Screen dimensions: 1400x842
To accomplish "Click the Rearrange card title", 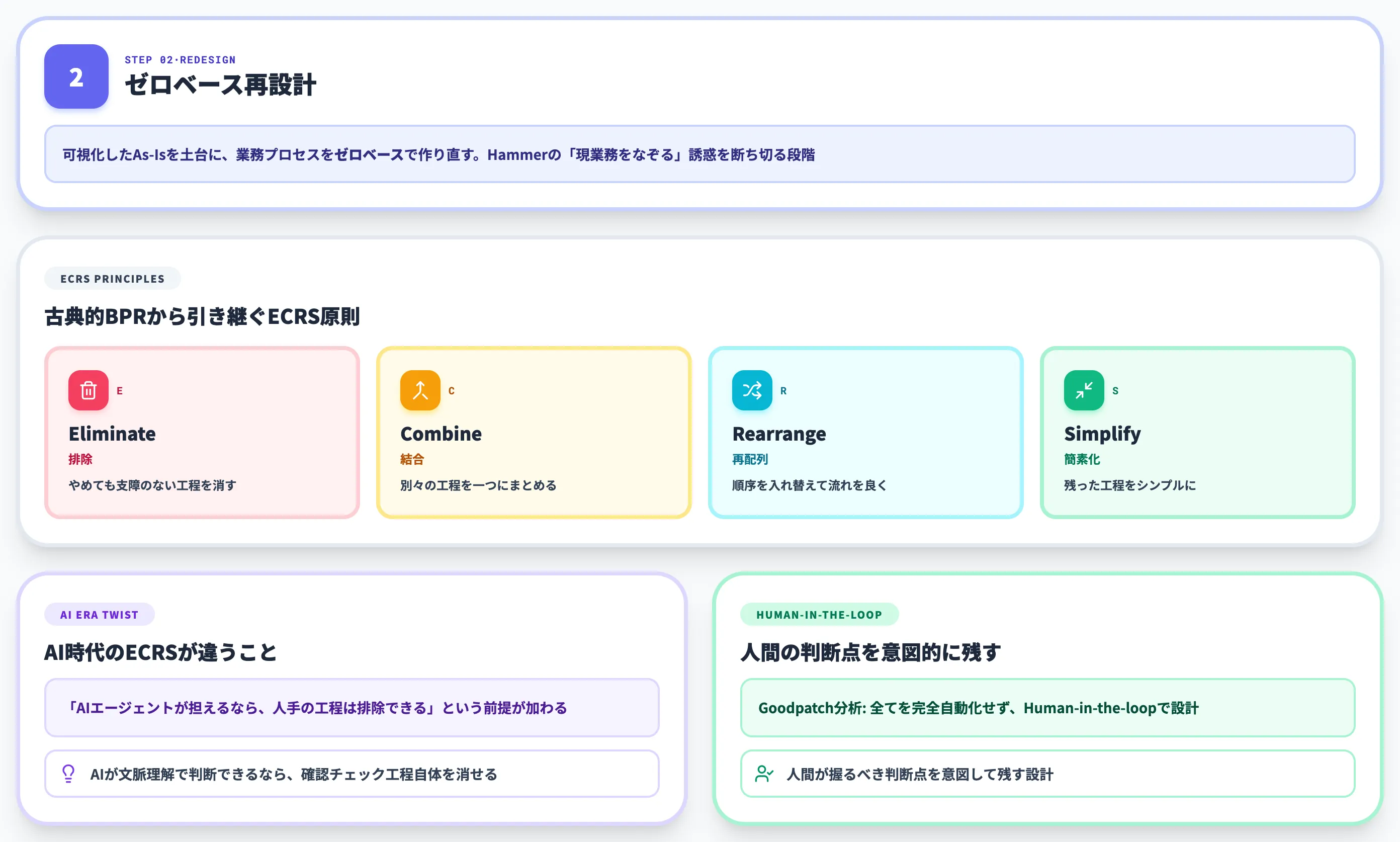I will tap(779, 434).
